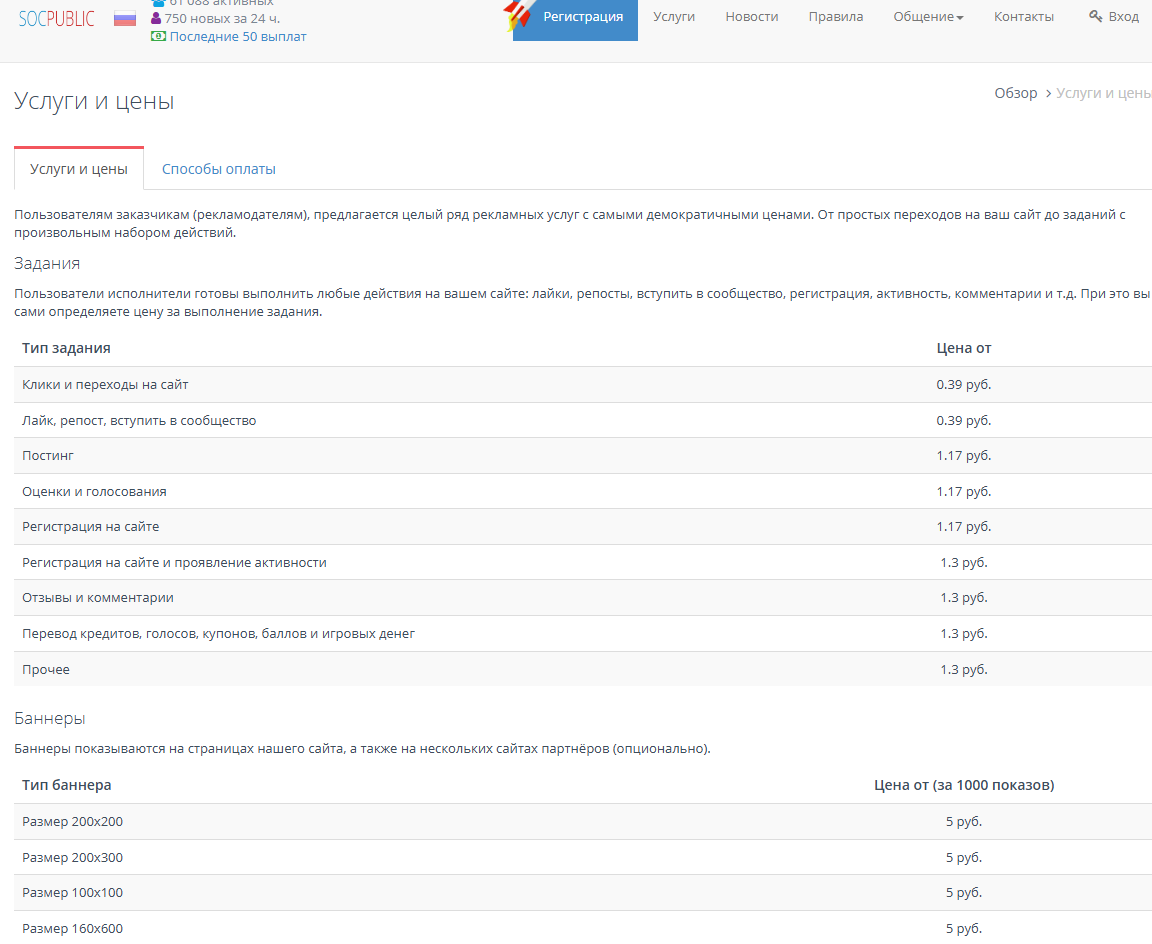The width and height of the screenshot is (1152, 944).
Task: Select the Постинг row
Action: [x=583, y=455]
